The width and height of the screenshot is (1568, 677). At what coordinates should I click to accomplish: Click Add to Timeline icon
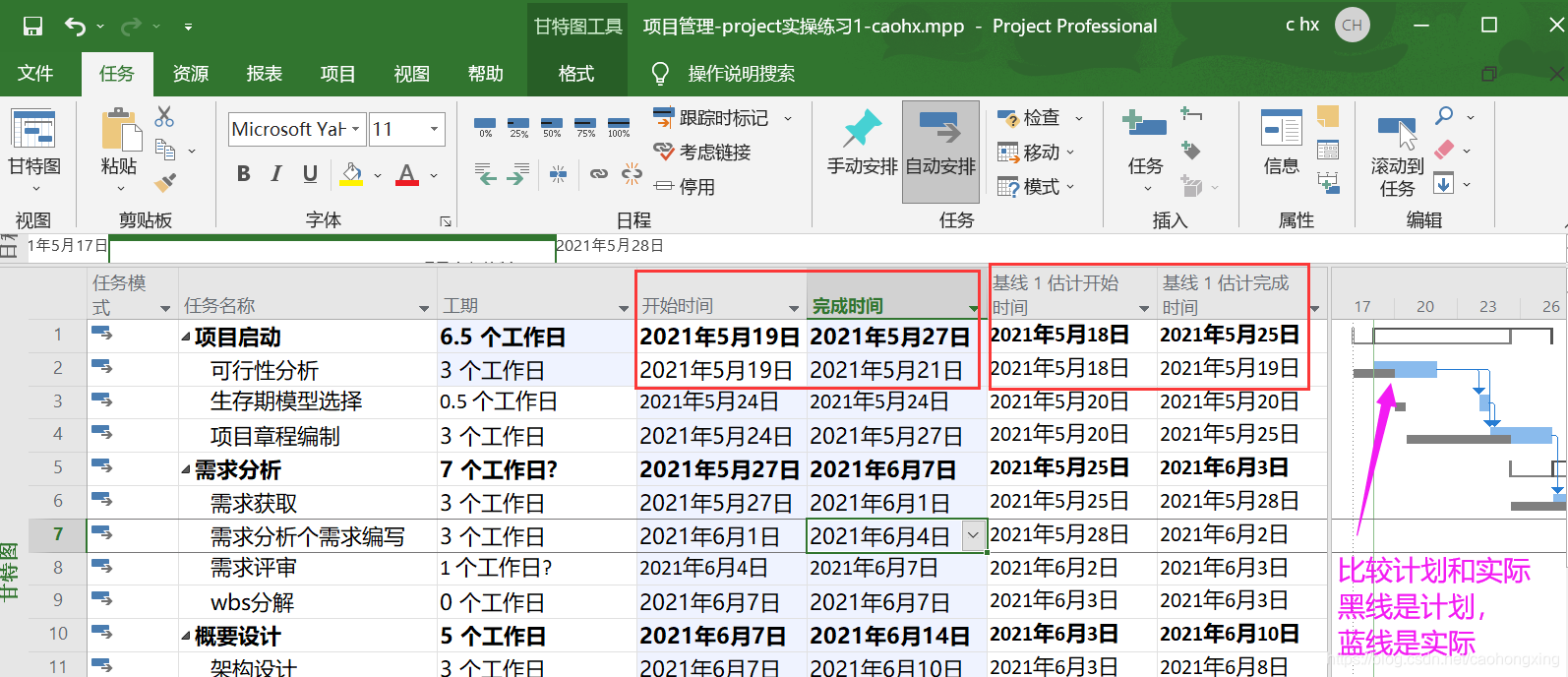(1328, 183)
